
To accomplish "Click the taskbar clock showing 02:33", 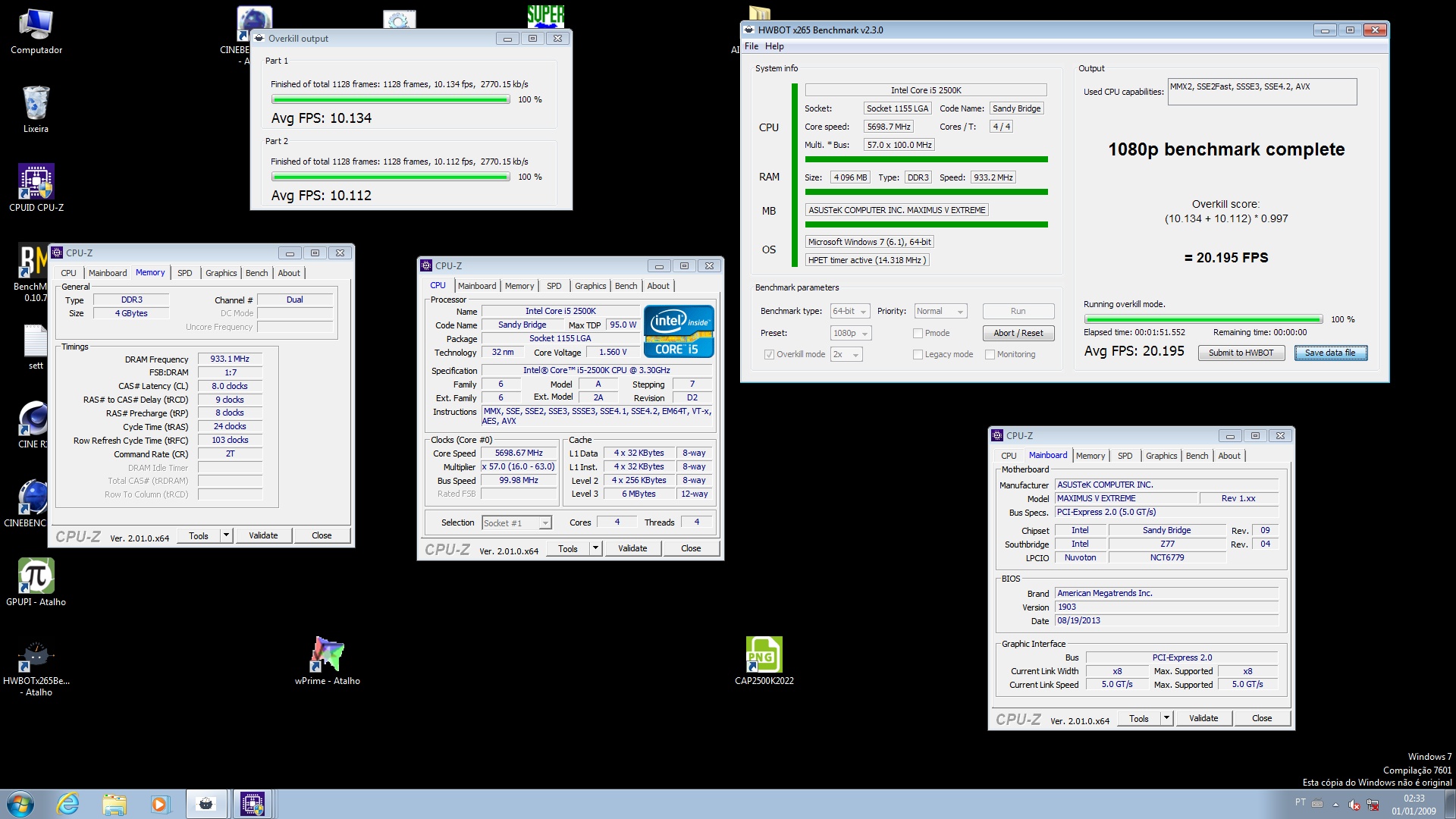I will tap(1414, 805).
